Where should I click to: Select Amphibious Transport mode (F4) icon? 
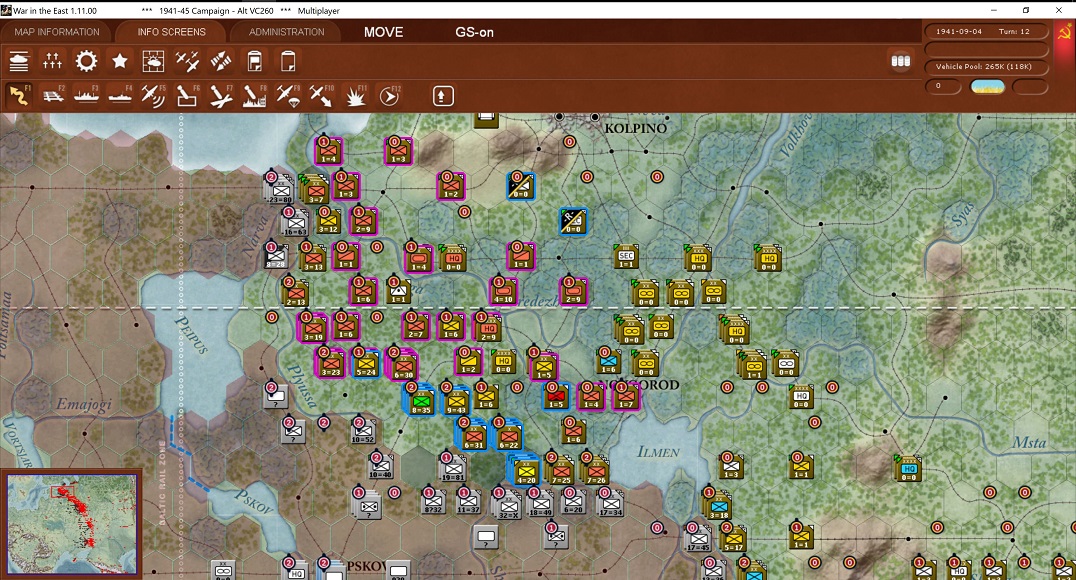(120, 96)
